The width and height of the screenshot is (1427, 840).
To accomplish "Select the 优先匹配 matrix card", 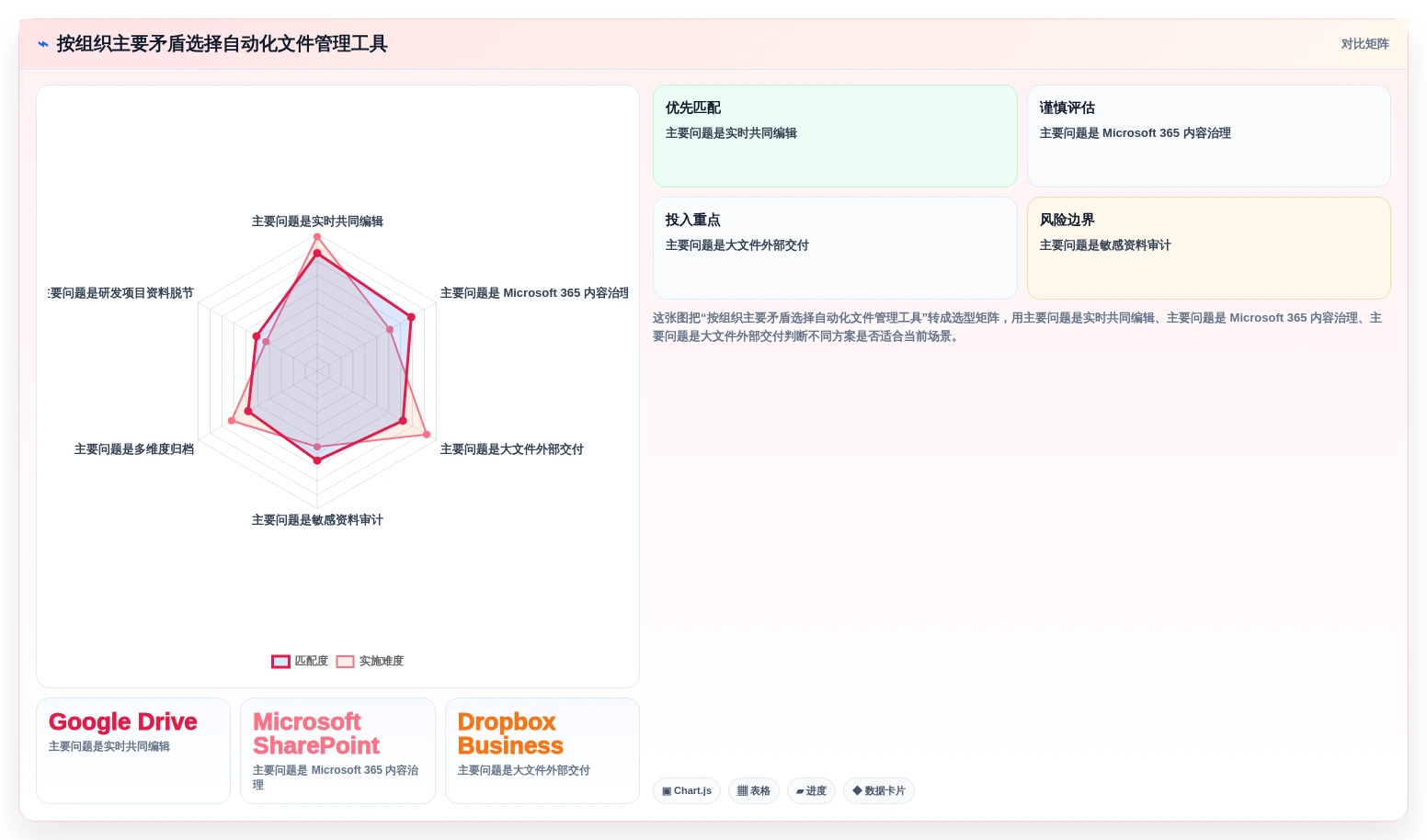I will [x=835, y=136].
